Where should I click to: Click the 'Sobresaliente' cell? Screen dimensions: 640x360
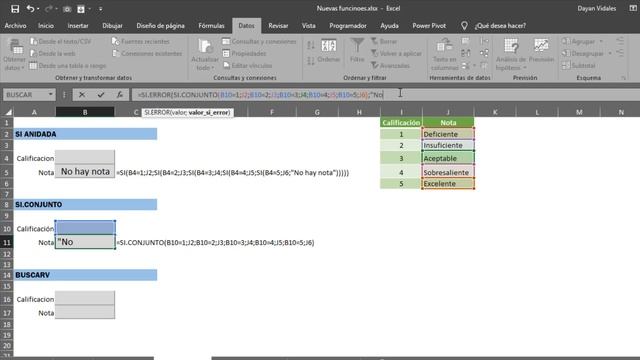(x=448, y=172)
